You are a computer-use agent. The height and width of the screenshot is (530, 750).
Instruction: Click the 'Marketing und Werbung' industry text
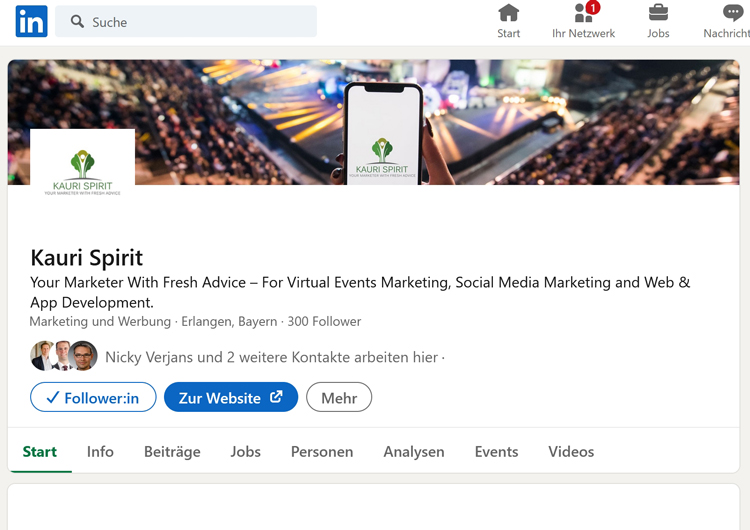point(100,321)
